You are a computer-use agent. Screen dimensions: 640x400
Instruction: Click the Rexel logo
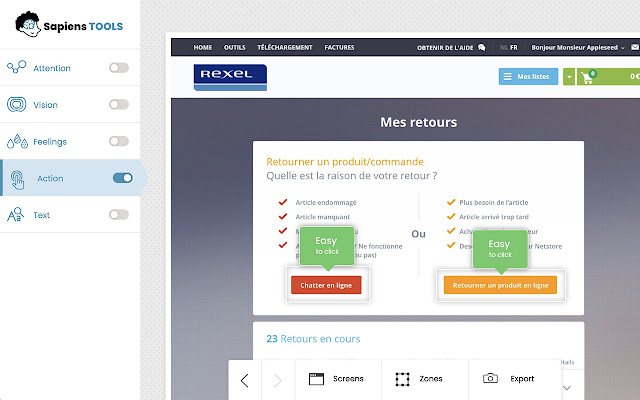[x=230, y=77]
